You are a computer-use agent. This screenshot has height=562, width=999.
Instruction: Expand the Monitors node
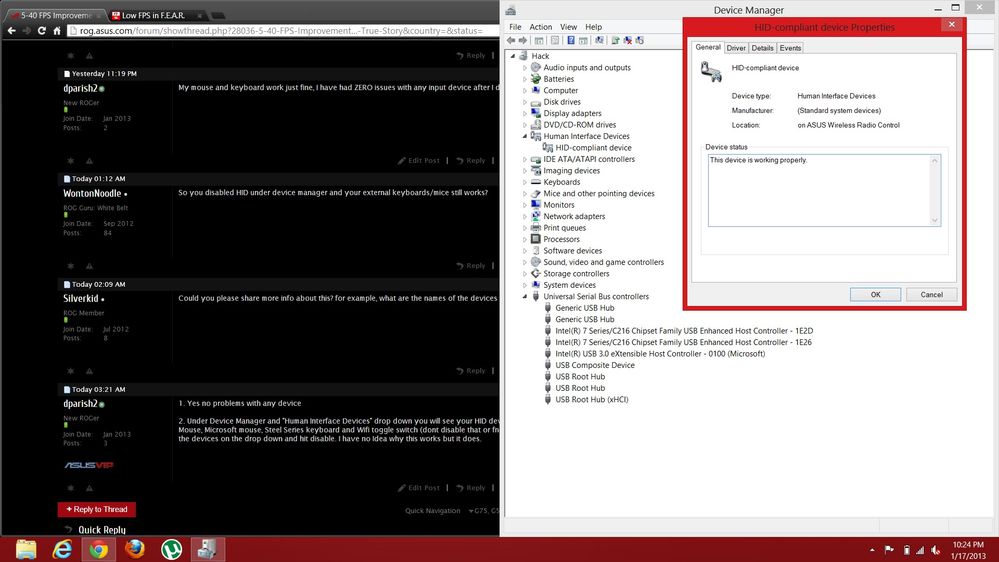525,205
